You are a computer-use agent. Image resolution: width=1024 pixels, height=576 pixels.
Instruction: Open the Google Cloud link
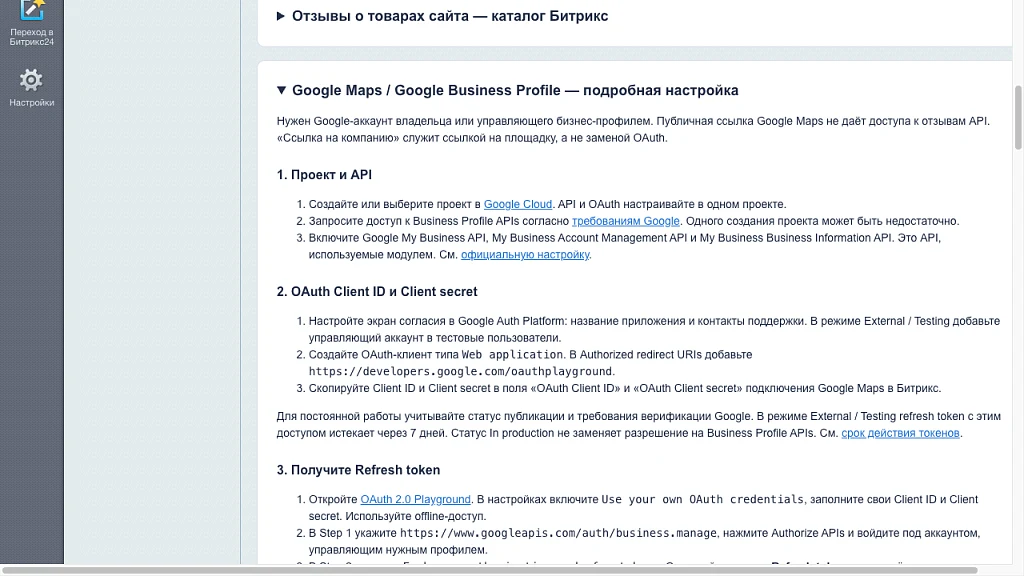518,204
